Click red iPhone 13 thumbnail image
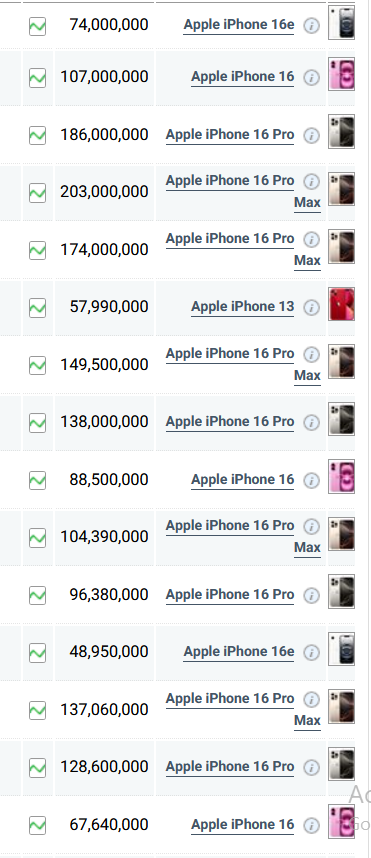This screenshot has height=858, width=371. (x=341, y=304)
